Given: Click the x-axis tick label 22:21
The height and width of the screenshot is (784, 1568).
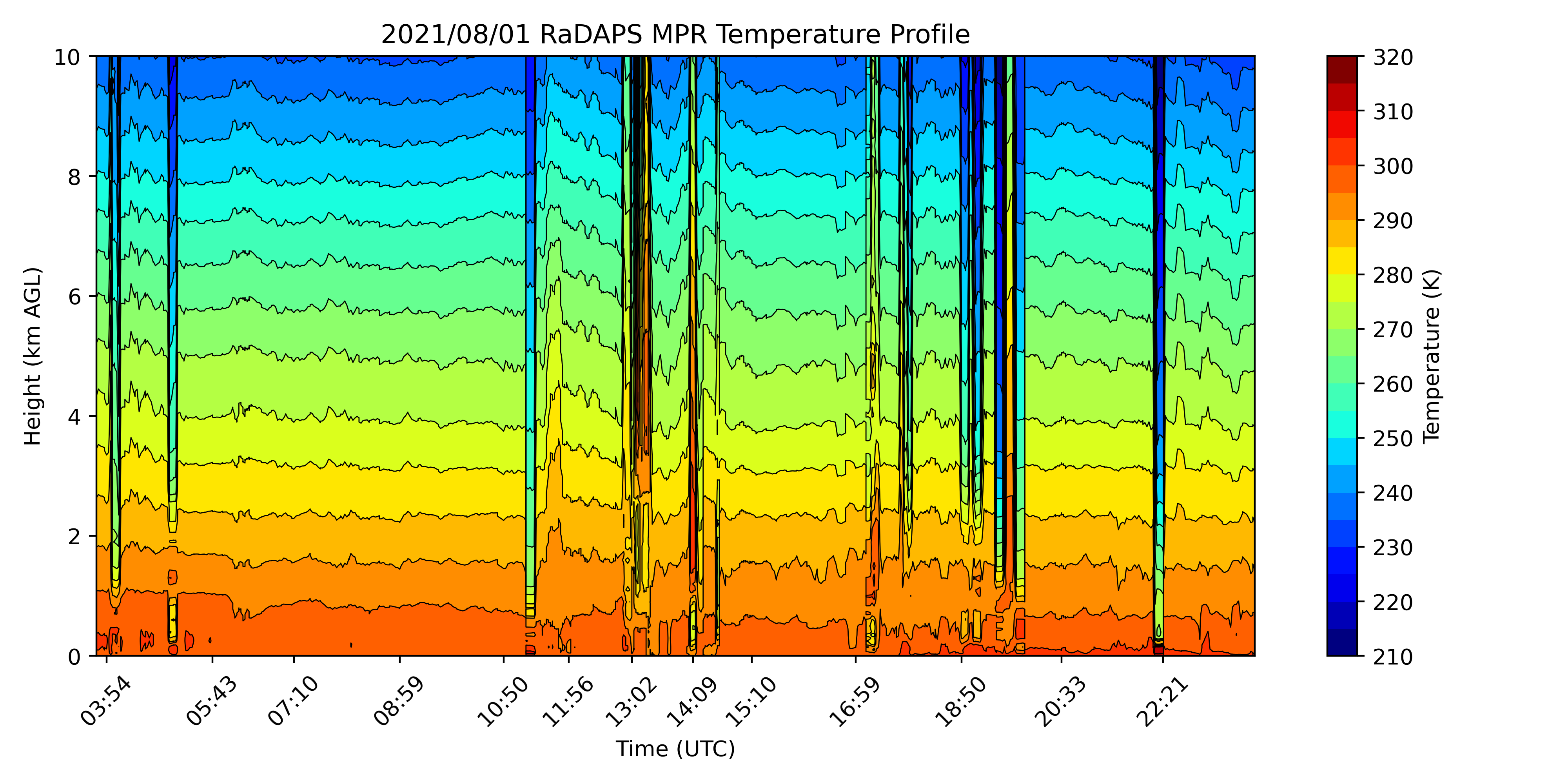Looking at the screenshot, I should (x=1163, y=701).
